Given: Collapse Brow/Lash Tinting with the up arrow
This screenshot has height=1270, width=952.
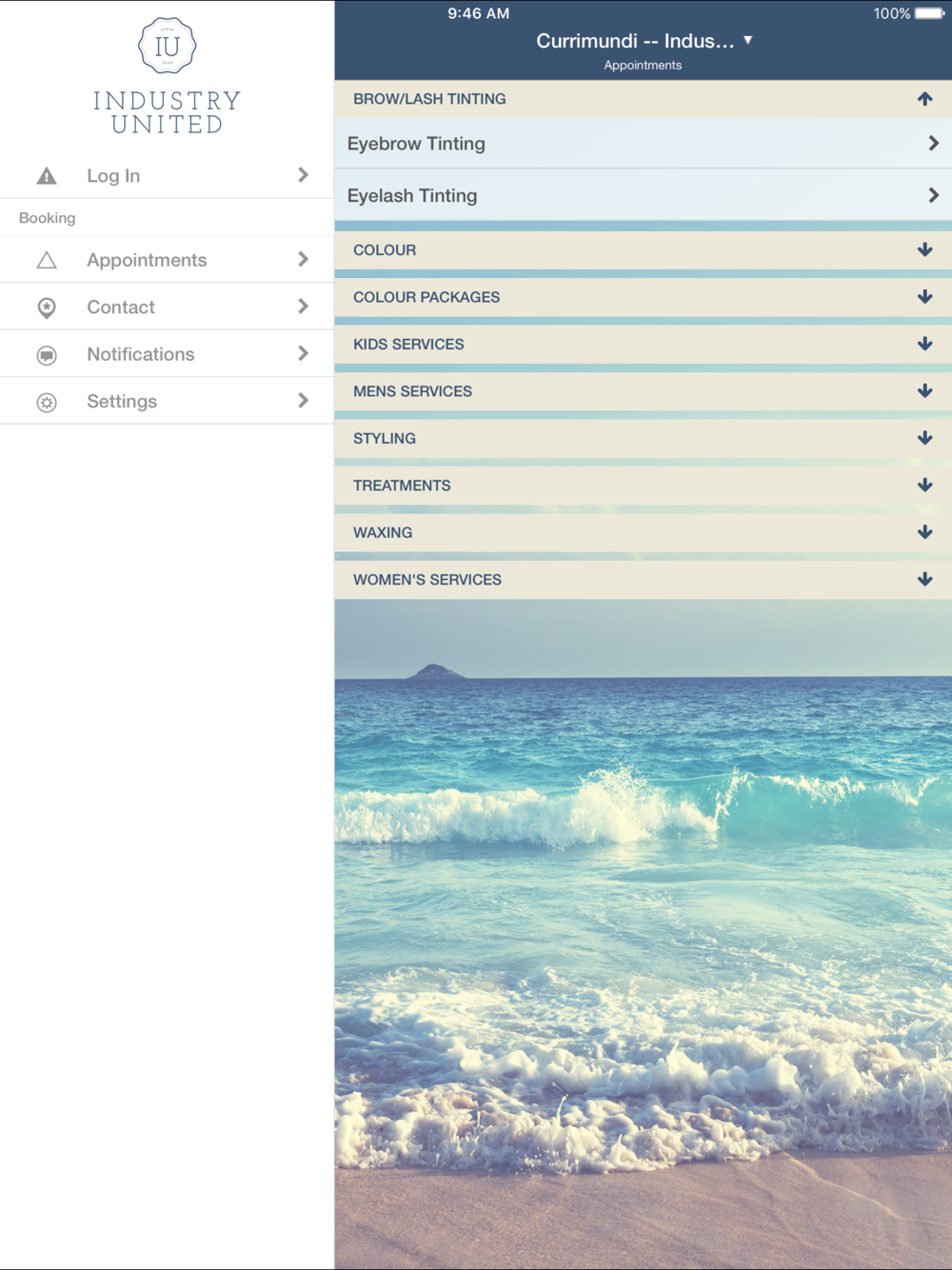Looking at the screenshot, I should click(924, 99).
